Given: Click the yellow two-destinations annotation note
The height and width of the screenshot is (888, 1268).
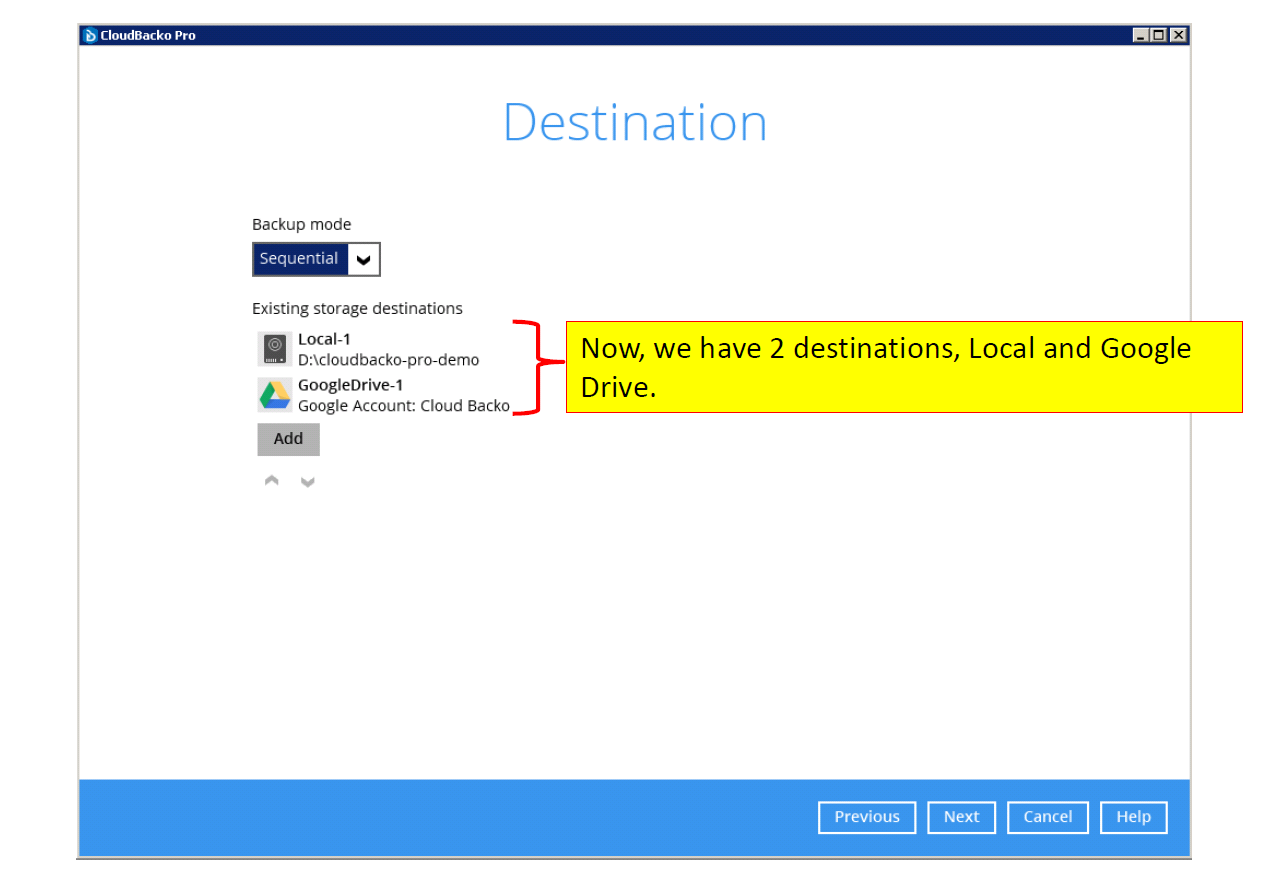Looking at the screenshot, I should pos(903,367).
